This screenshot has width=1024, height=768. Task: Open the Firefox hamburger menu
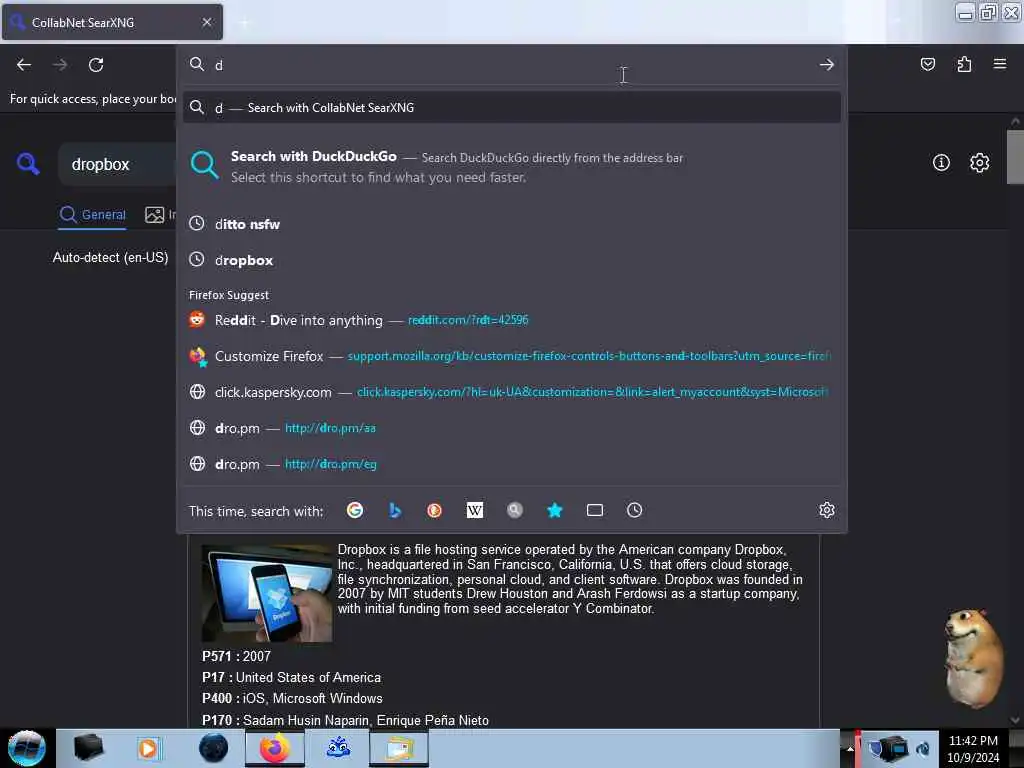(x=999, y=64)
